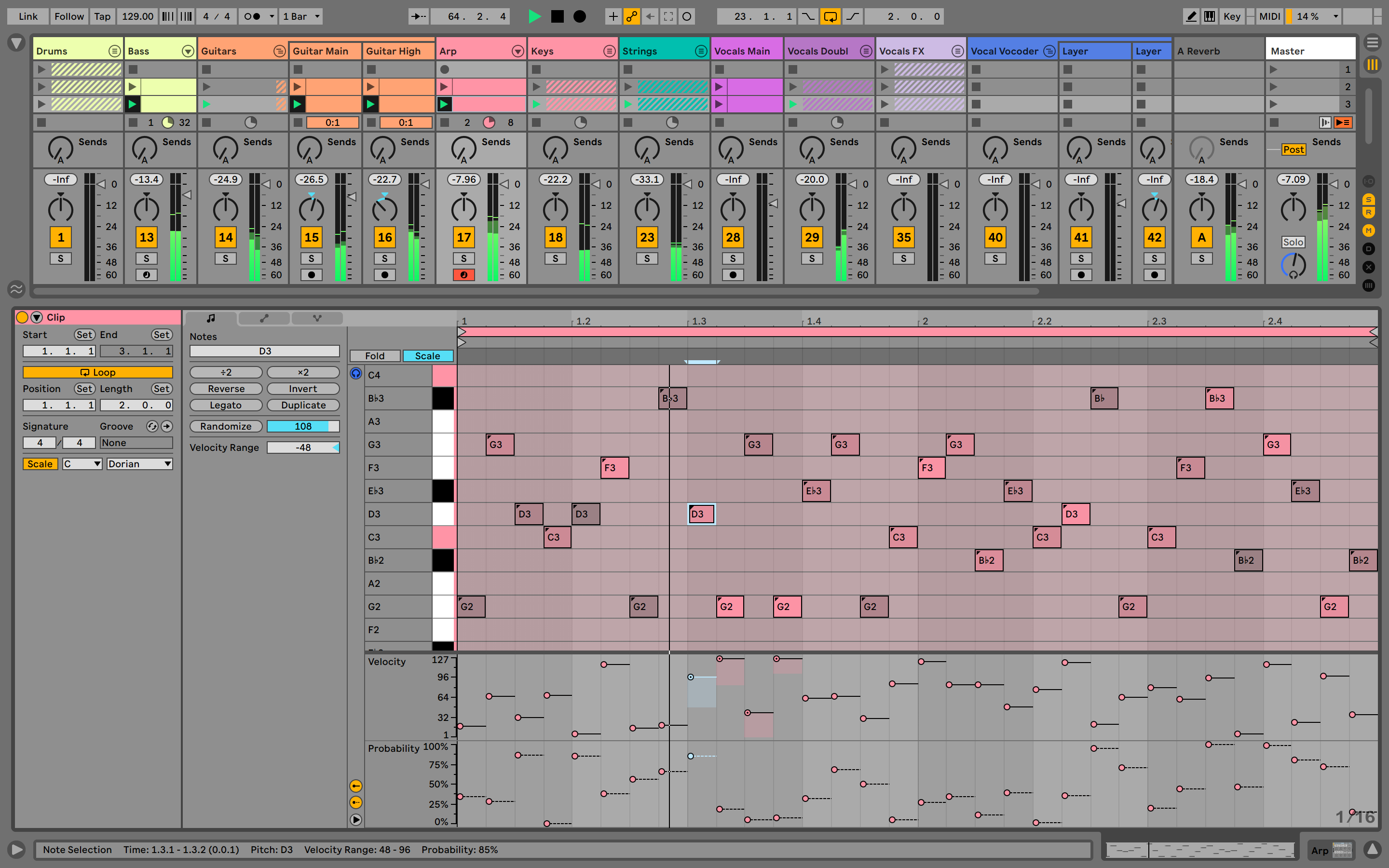Image resolution: width=1389 pixels, height=868 pixels.
Task: Click the Loop toggle for the clip
Action: 96,372
